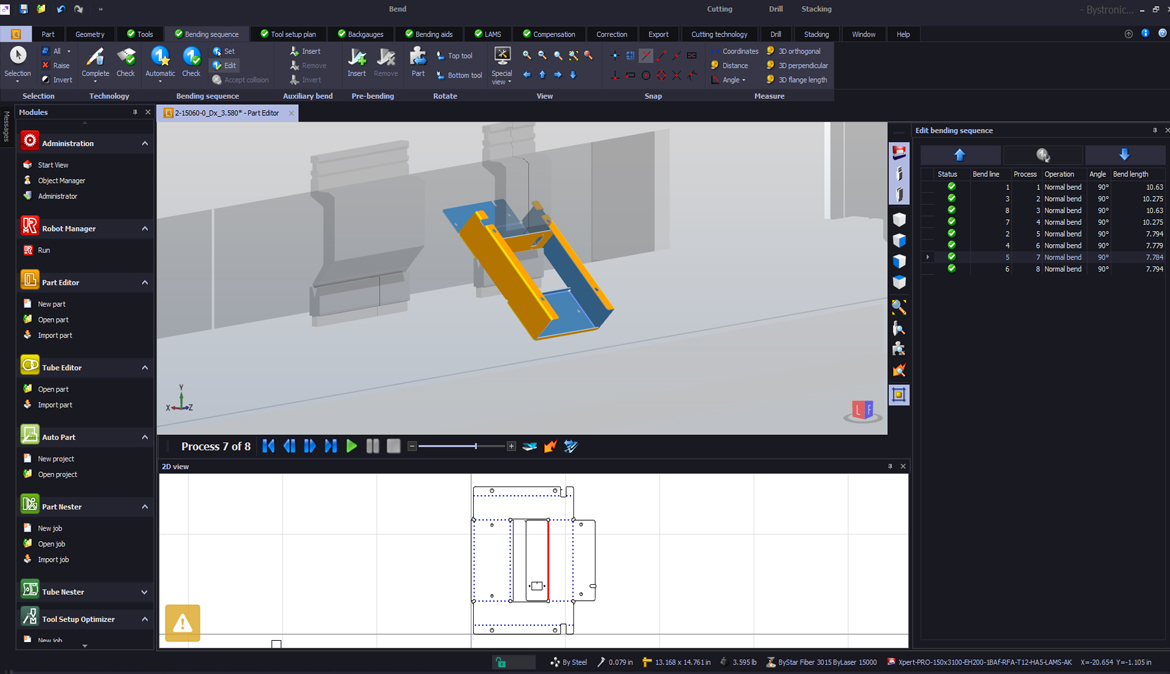This screenshot has width=1170, height=674.
Task: Collapse the Robot Manager module section
Action: pos(145,229)
